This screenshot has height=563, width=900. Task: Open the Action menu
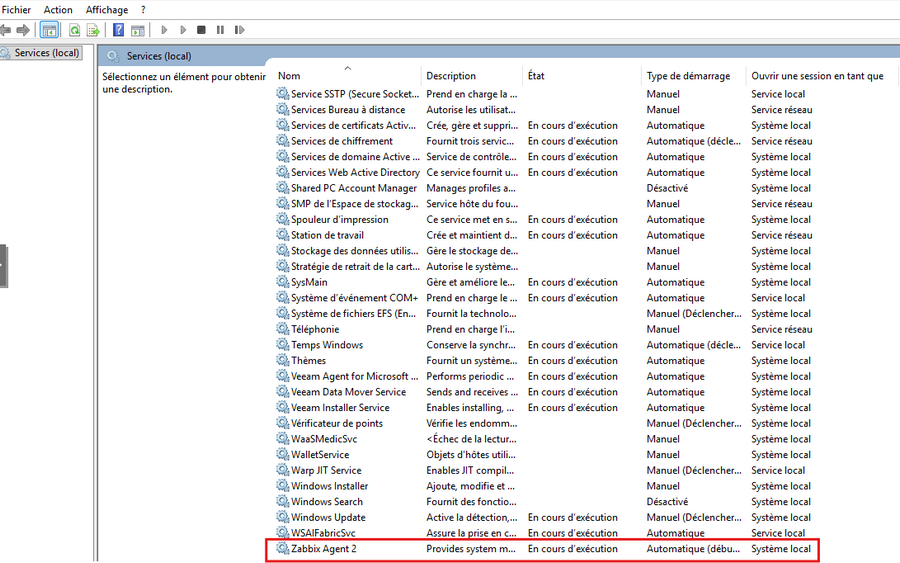coord(58,10)
